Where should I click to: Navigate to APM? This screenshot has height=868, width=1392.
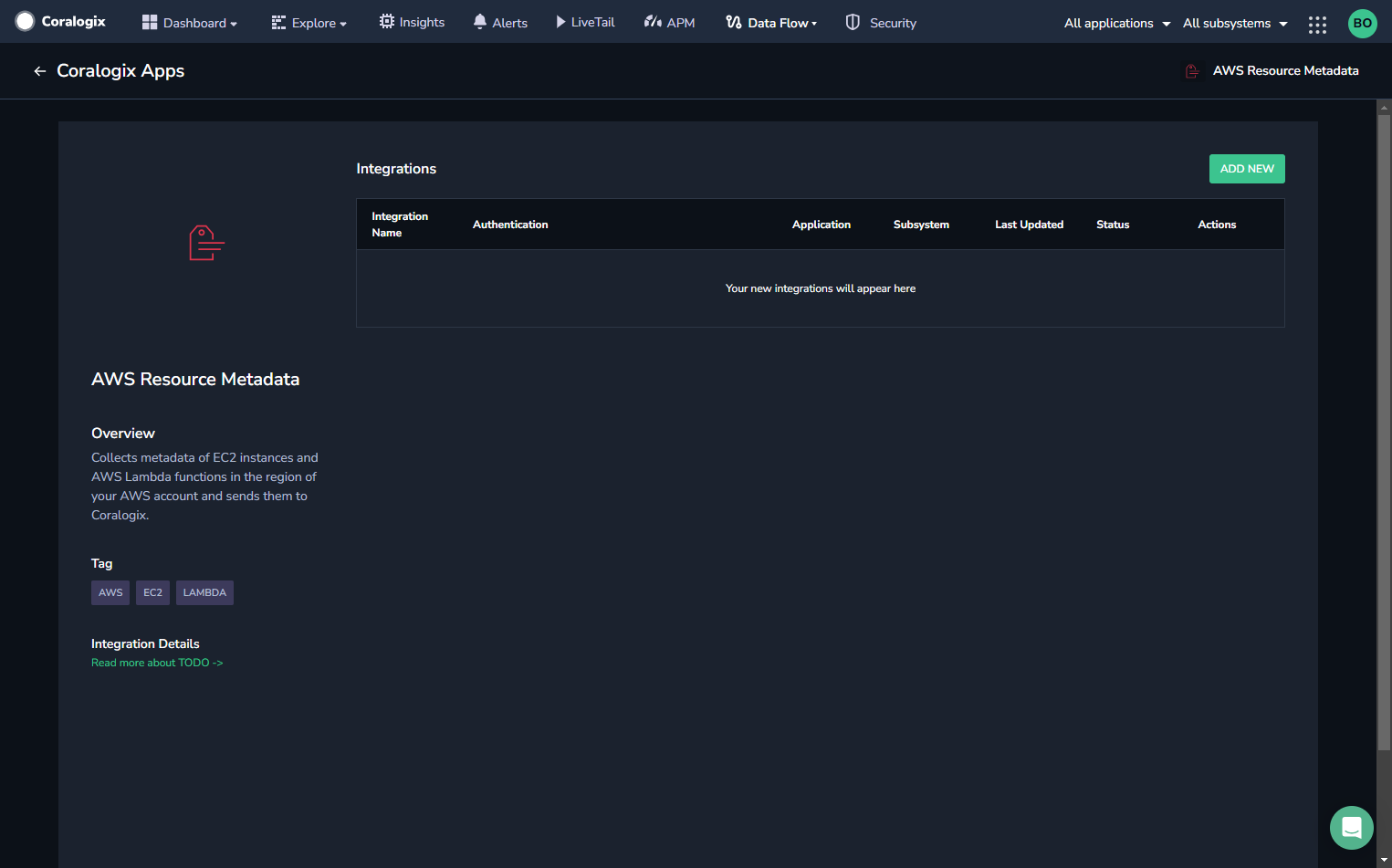[x=669, y=23]
